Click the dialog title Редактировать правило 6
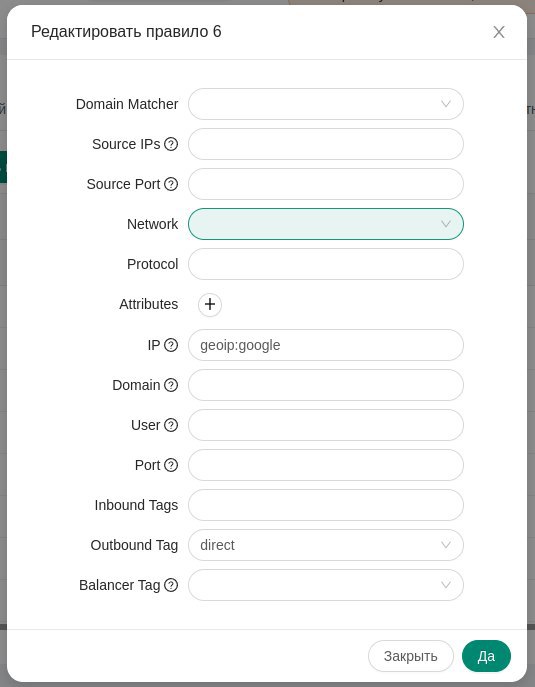Viewport: 535px width, 687px height. pos(126,32)
